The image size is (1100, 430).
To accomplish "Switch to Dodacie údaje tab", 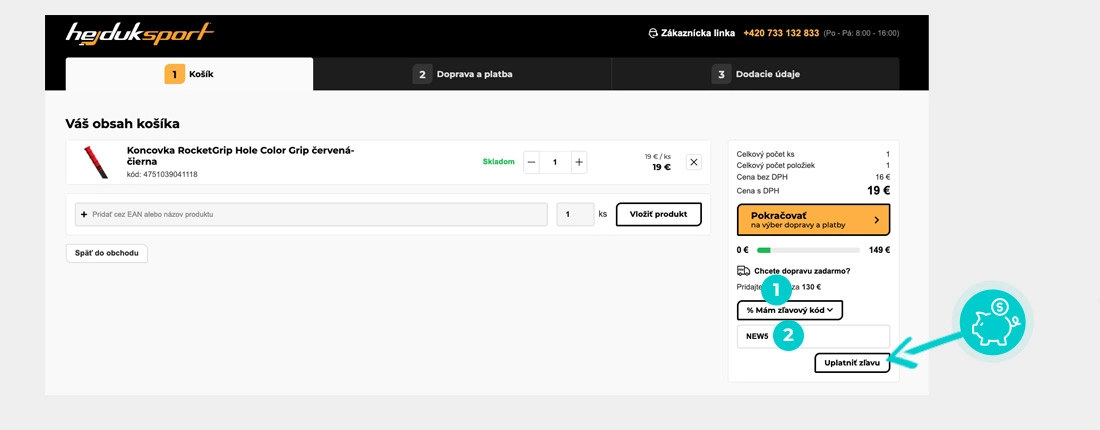I will tap(756, 74).
